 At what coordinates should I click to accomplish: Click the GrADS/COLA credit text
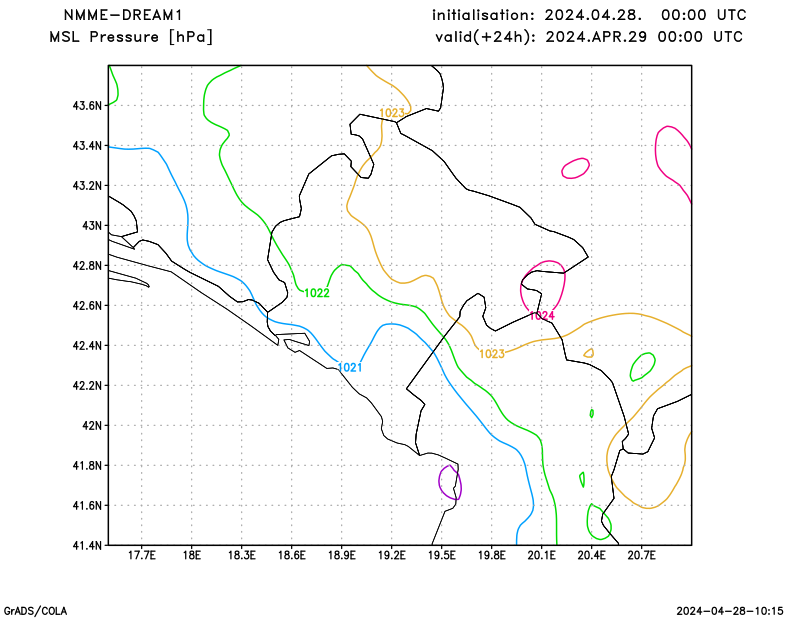coord(35,611)
